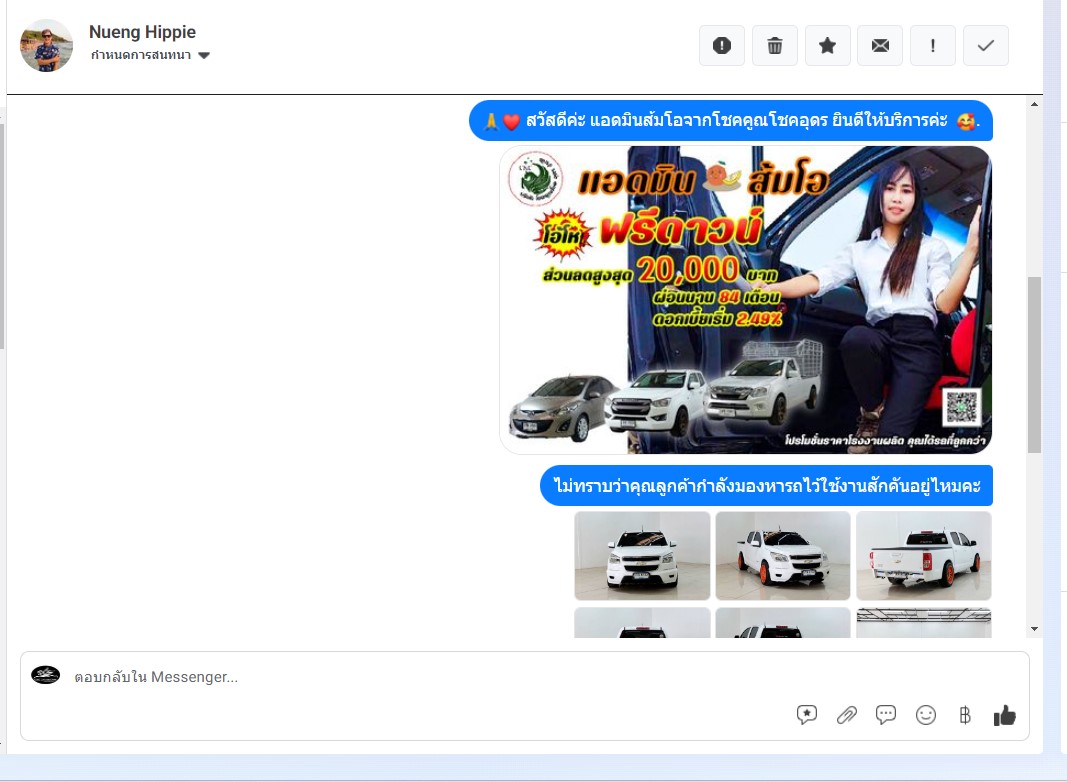This screenshot has height=782, width=1067.
Task: View the first white pickup truck front photo
Action: (x=642, y=556)
